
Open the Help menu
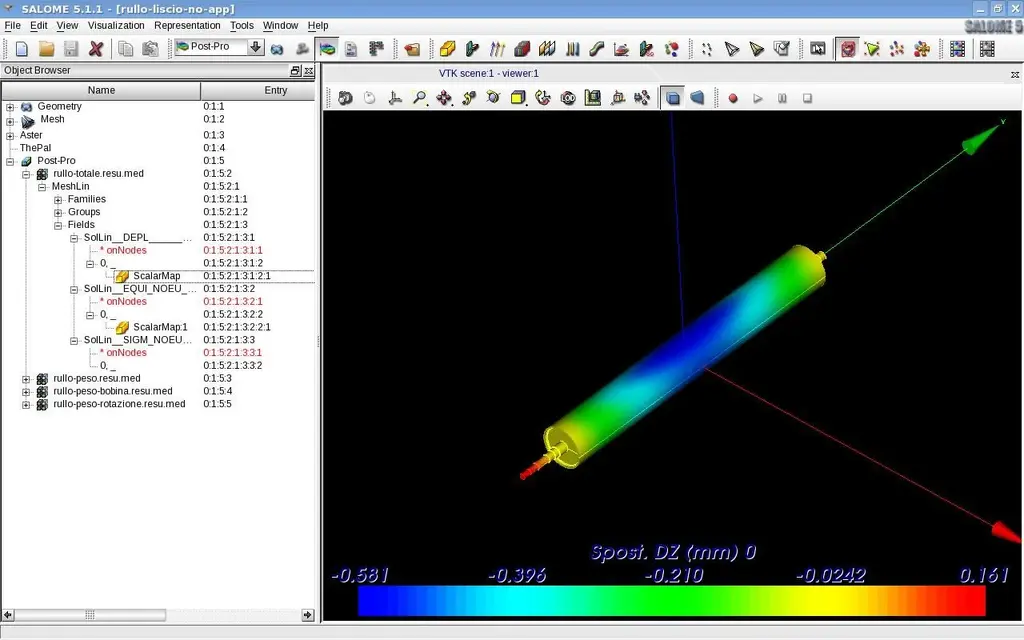tap(318, 25)
